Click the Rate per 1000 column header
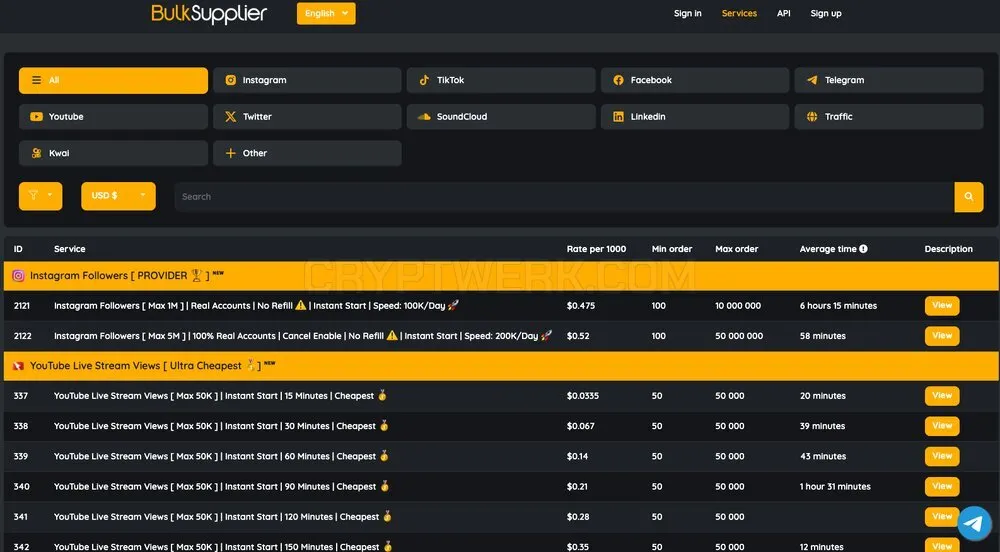Viewport: 1000px width, 552px height. point(596,249)
